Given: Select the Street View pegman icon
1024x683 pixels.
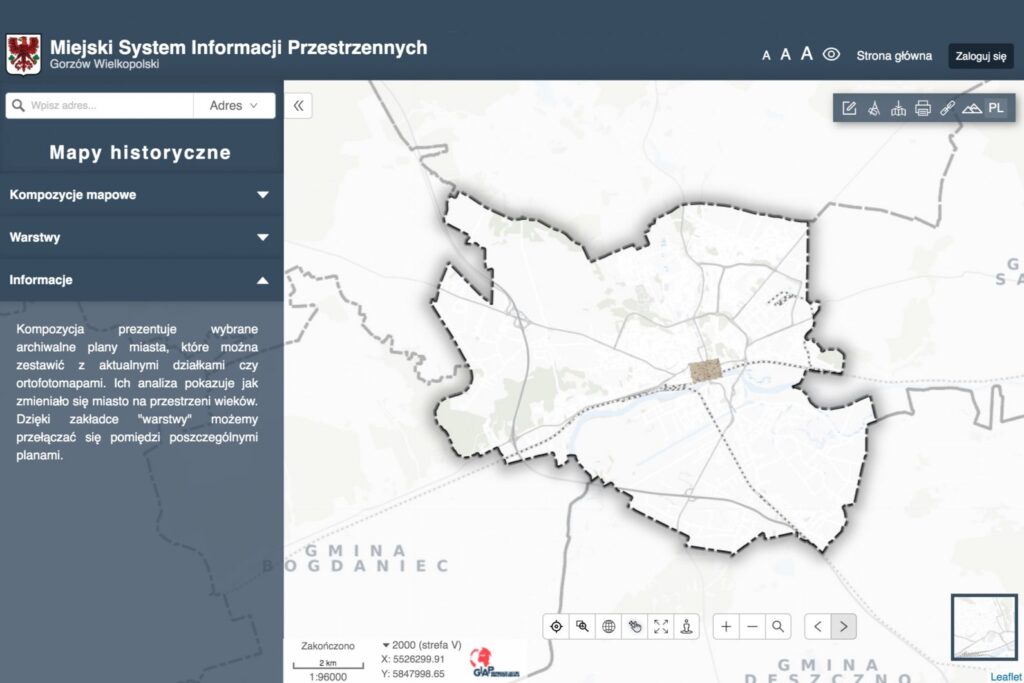Looking at the screenshot, I should pos(685,626).
